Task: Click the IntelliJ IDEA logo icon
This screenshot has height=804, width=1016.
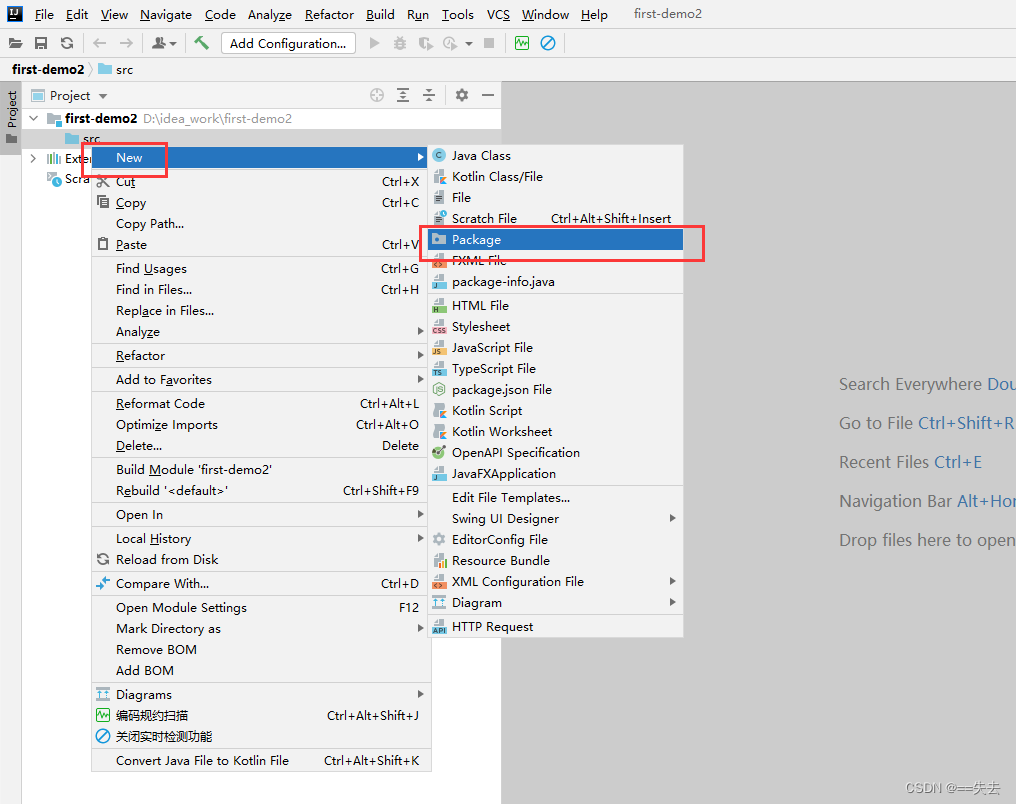Action: click(15, 14)
